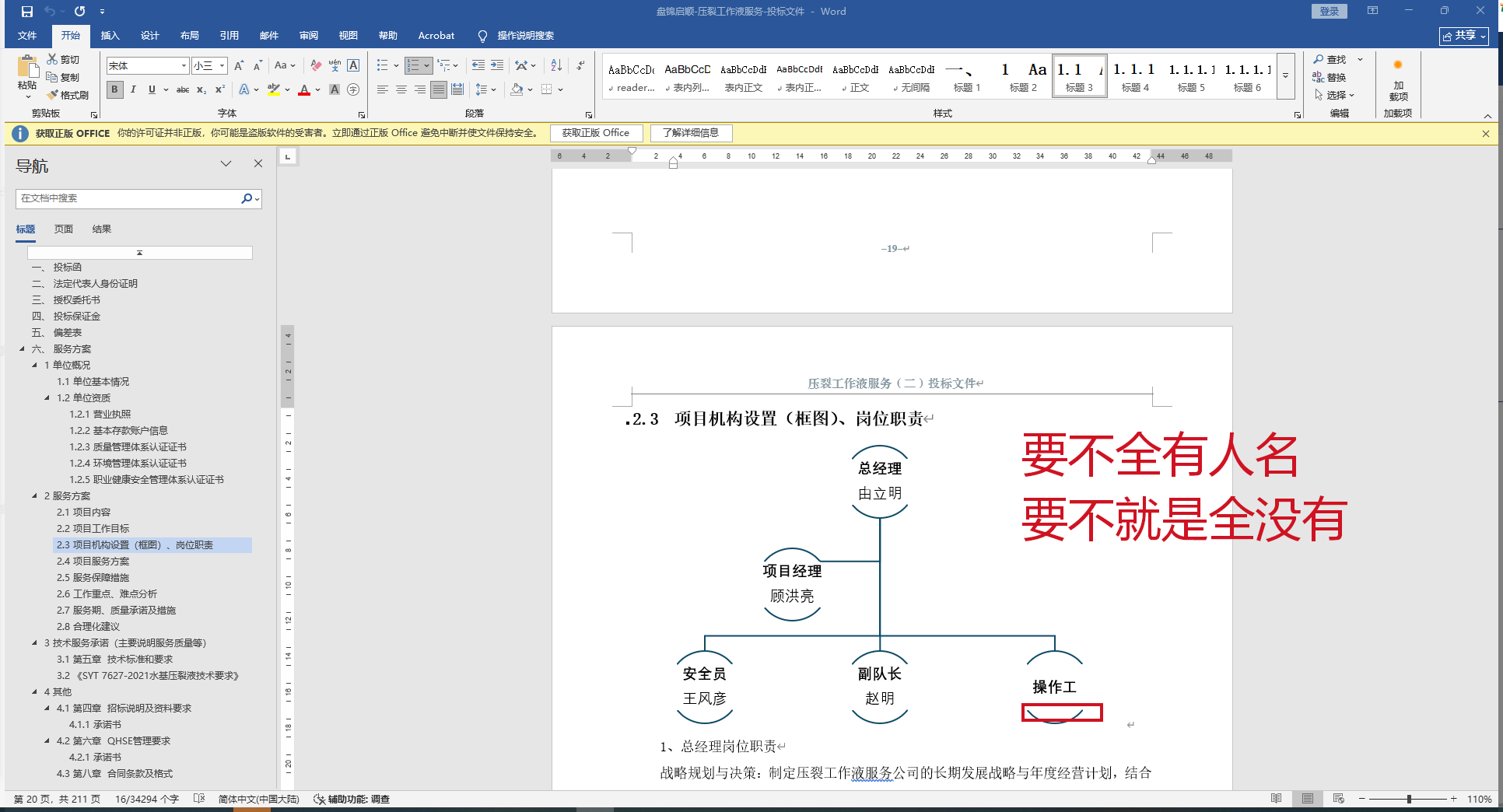The width and height of the screenshot is (1503, 812).
Task: Insert an enclosed character (带圈字符)
Action: [353, 89]
